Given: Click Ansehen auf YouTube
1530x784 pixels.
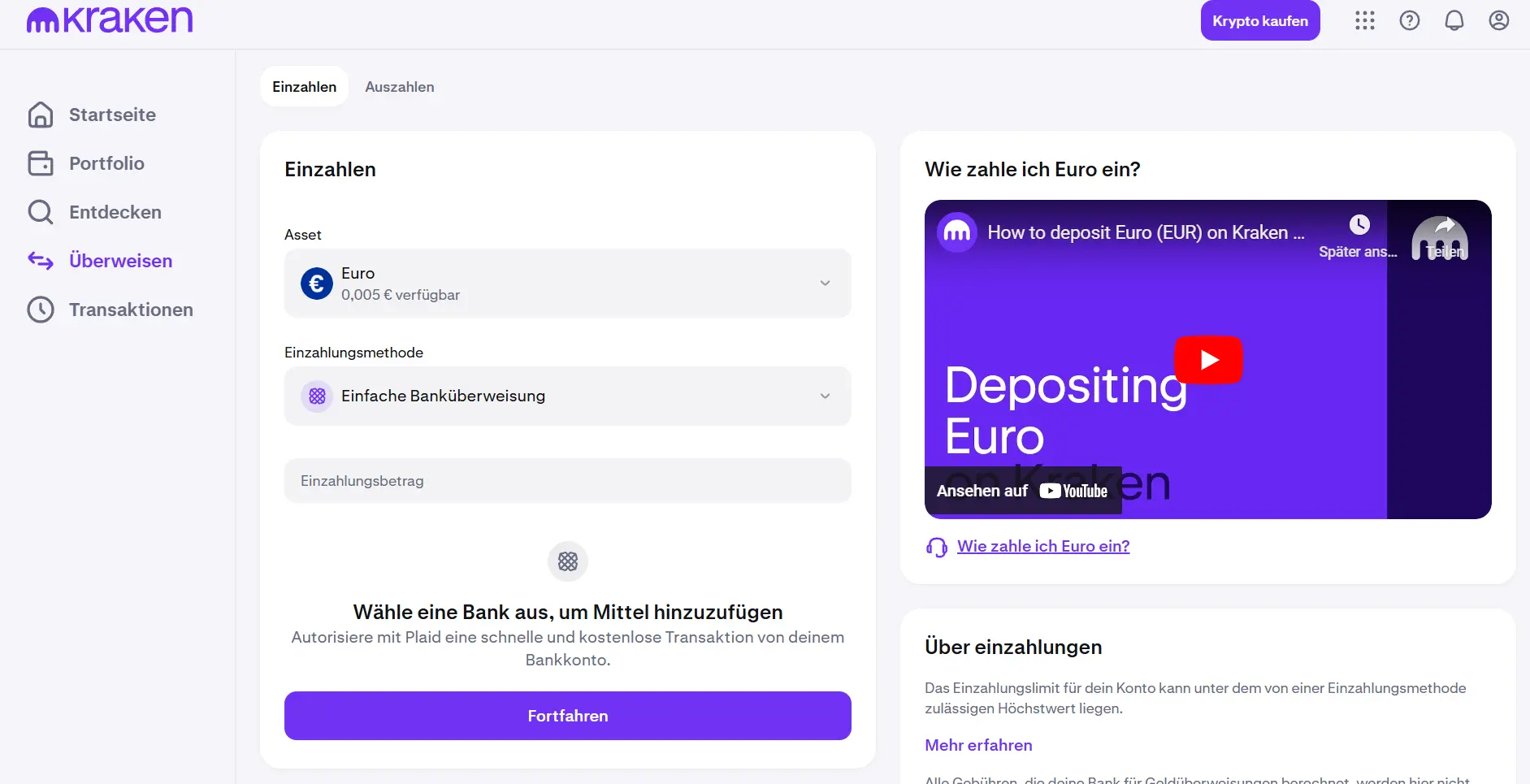Looking at the screenshot, I should coord(1022,491).
